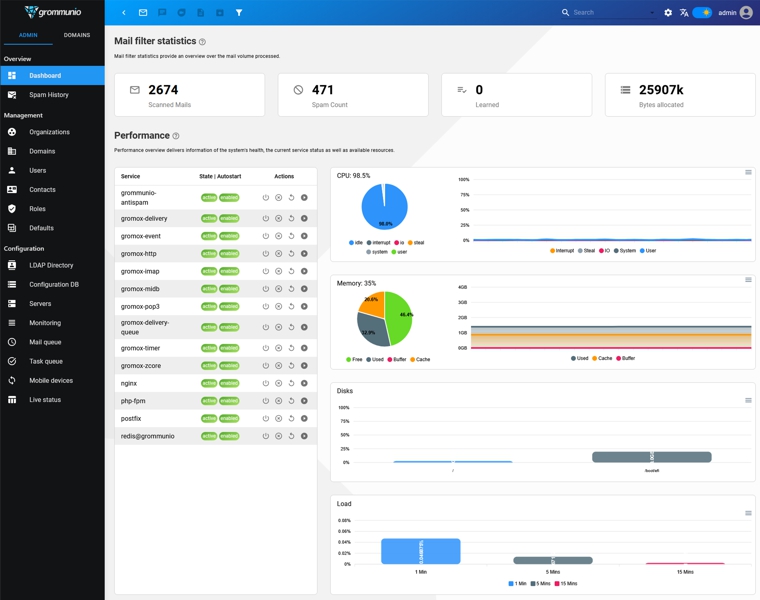The height and width of the screenshot is (600, 760).
Task: Open LDAP Directory configuration
Action: (51, 265)
